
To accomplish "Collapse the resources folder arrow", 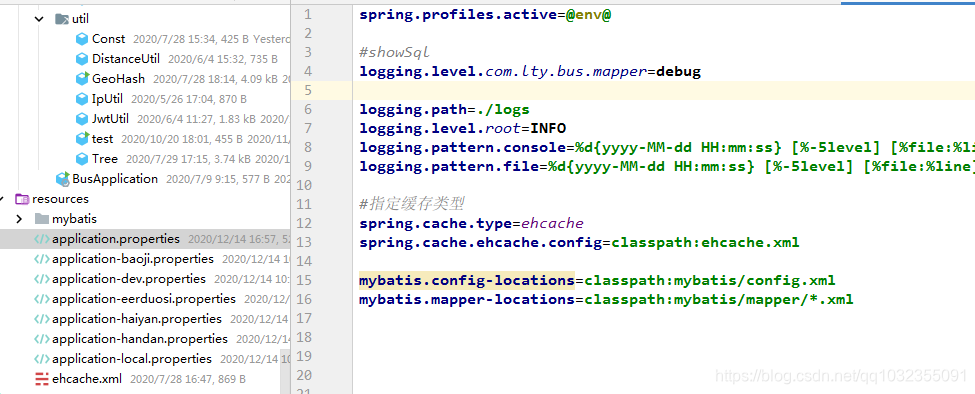I will (x=2, y=199).
